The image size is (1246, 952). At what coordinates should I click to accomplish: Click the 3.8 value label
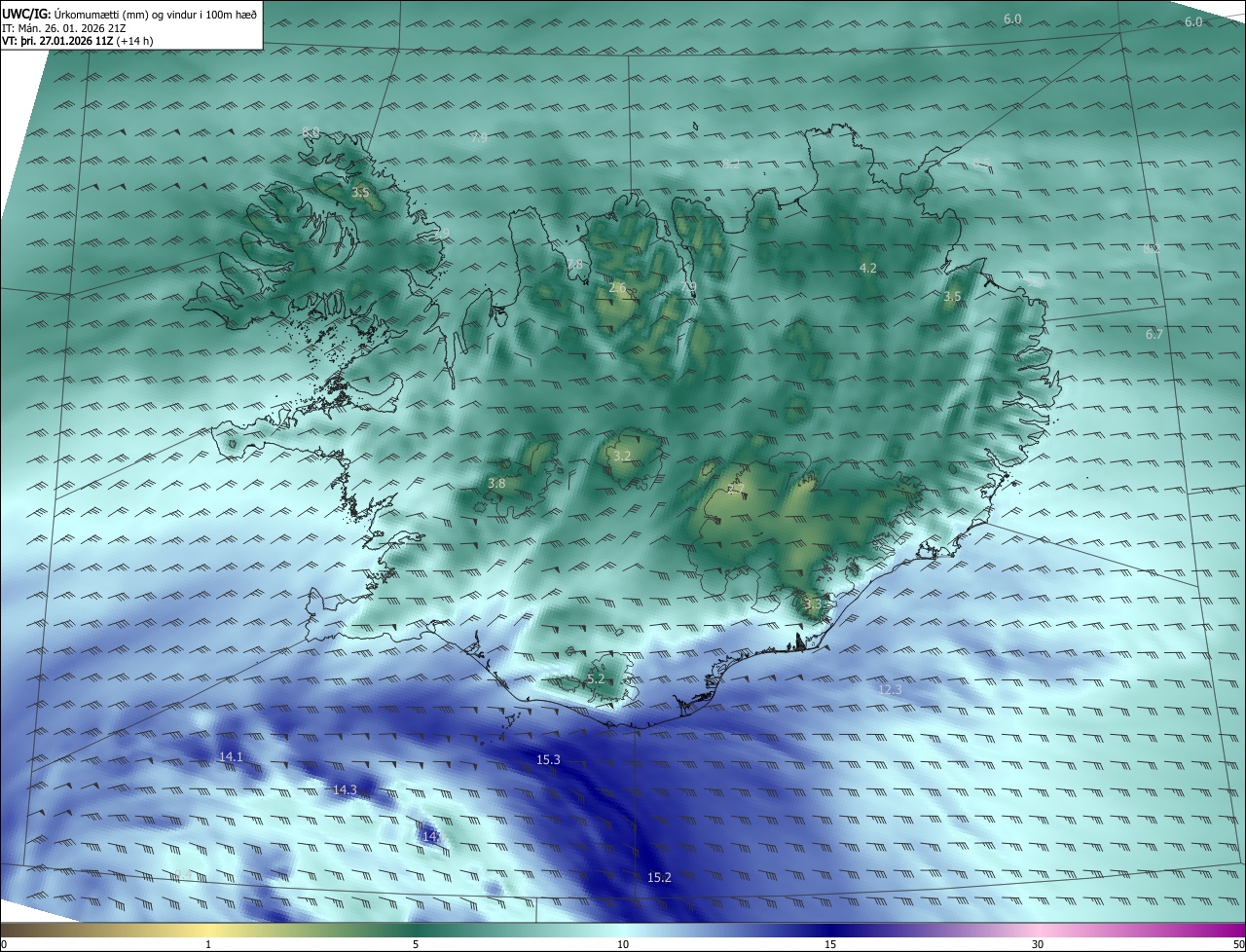pos(496,483)
